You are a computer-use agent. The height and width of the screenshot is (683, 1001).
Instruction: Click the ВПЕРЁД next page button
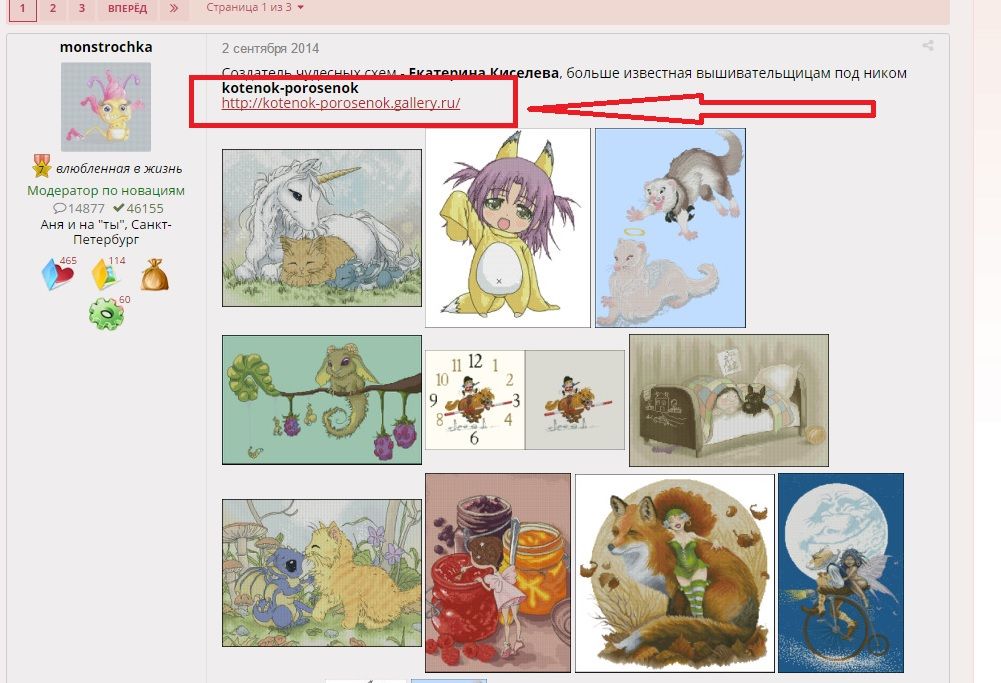127,9
